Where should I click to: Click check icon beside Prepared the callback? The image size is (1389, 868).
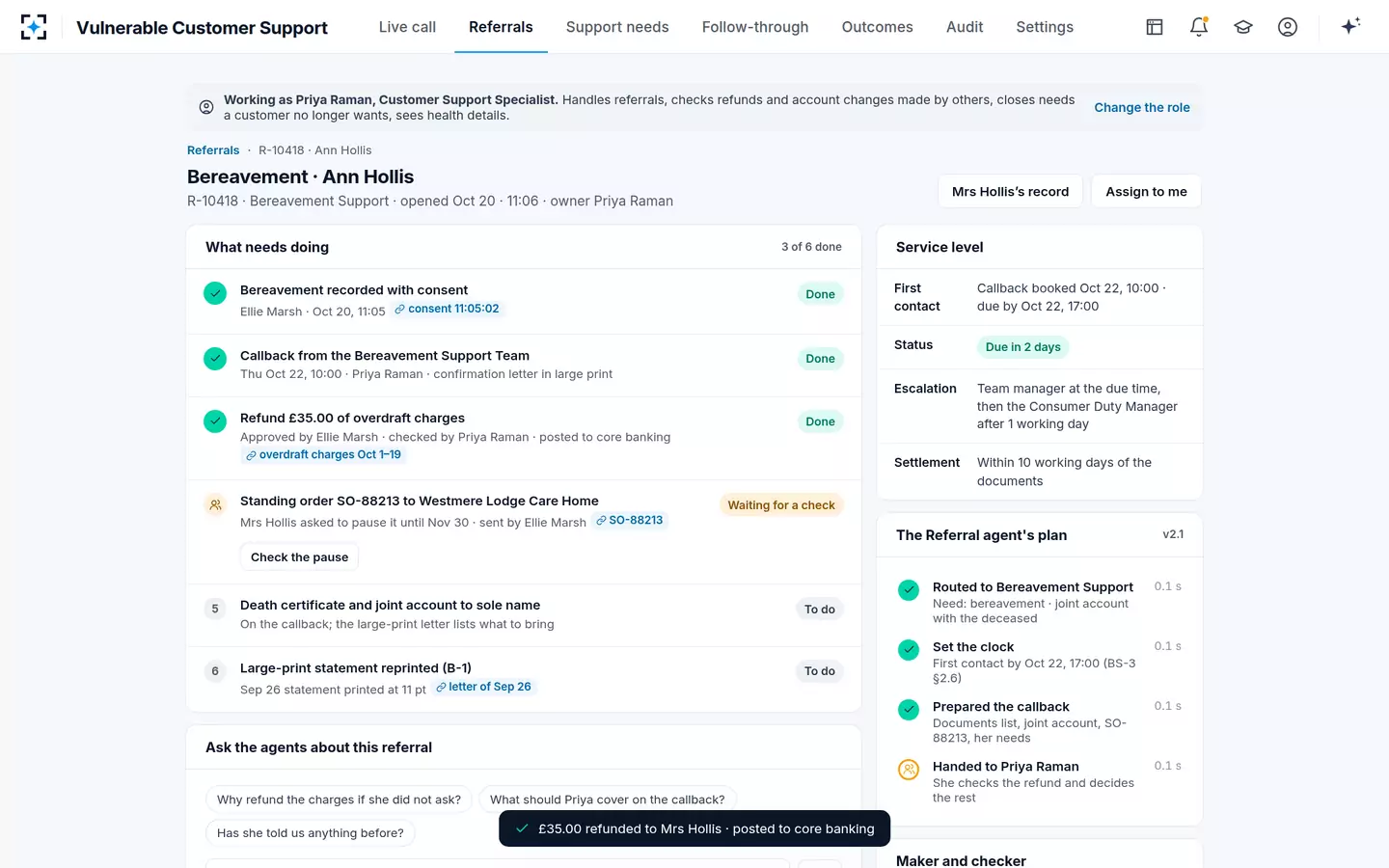tap(909, 710)
